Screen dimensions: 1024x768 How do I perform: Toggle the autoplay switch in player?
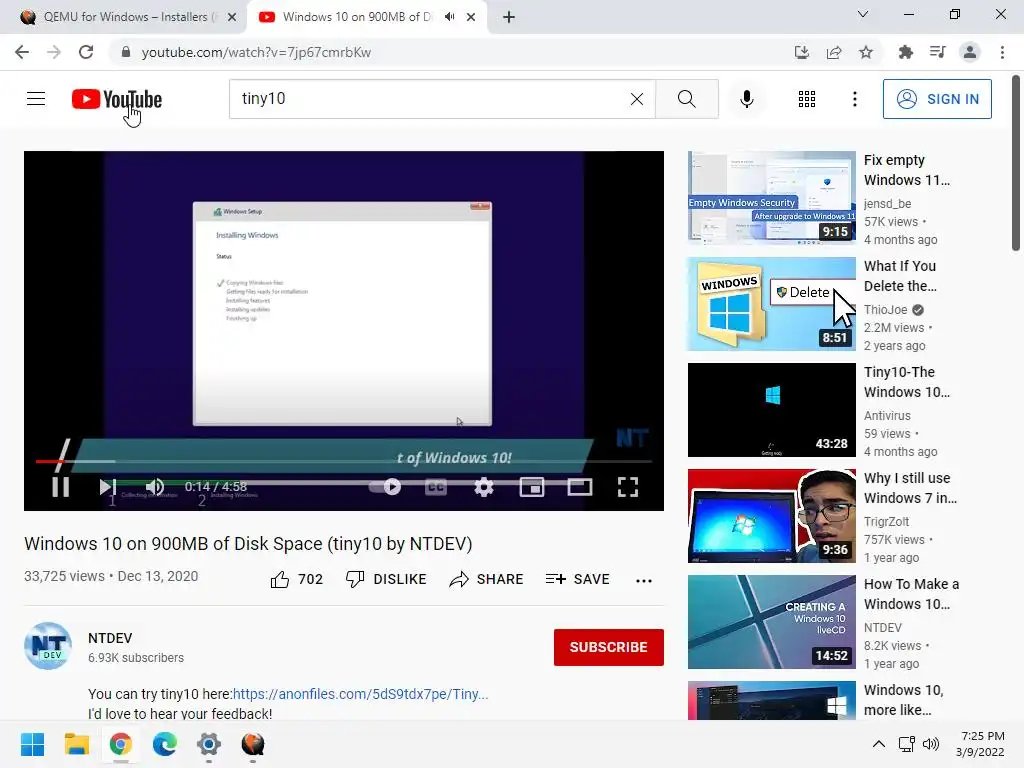(385, 487)
